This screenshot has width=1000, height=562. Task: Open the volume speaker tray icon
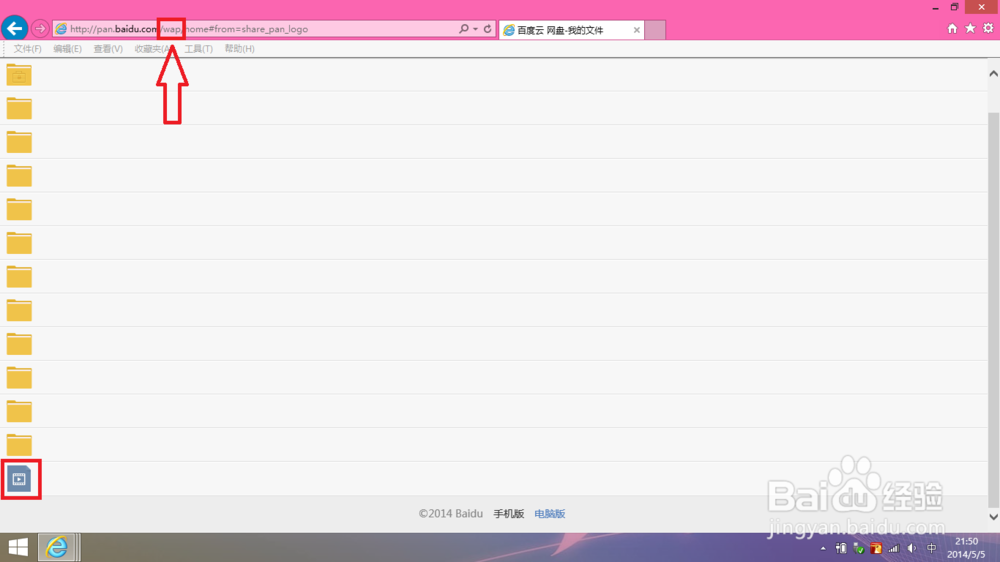pyautogui.click(x=912, y=548)
